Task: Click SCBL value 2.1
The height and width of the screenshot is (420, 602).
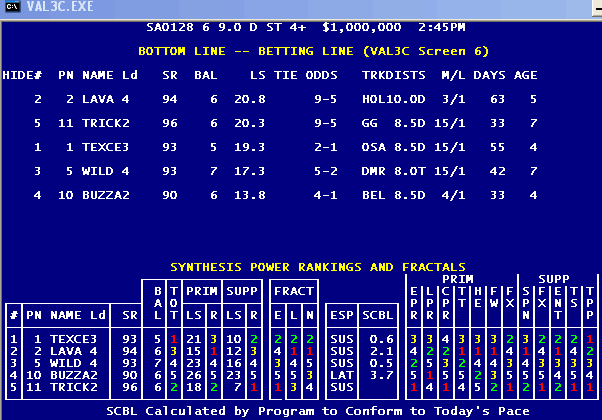Action: (x=382, y=351)
